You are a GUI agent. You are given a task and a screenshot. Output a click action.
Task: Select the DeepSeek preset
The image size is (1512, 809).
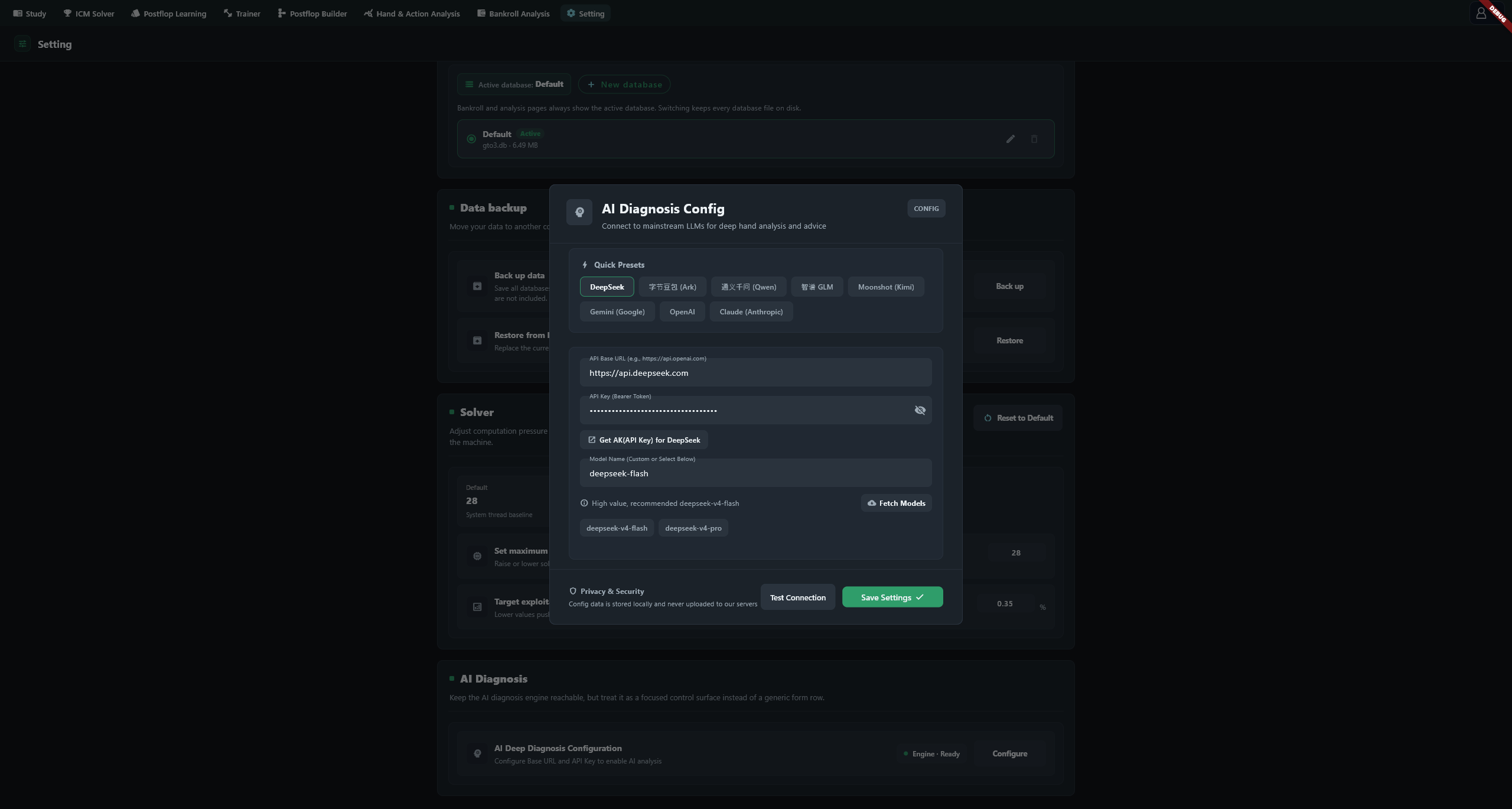pyautogui.click(x=607, y=287)
